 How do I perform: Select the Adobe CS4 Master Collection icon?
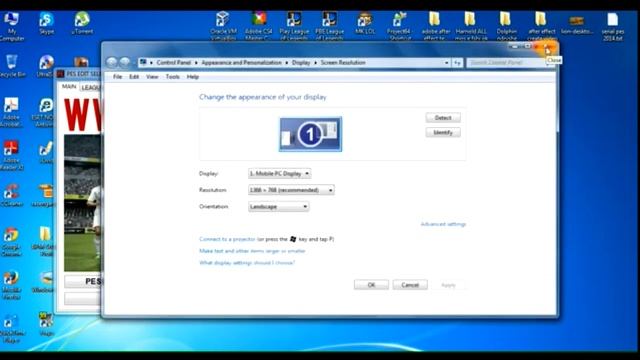pos(259,27)
